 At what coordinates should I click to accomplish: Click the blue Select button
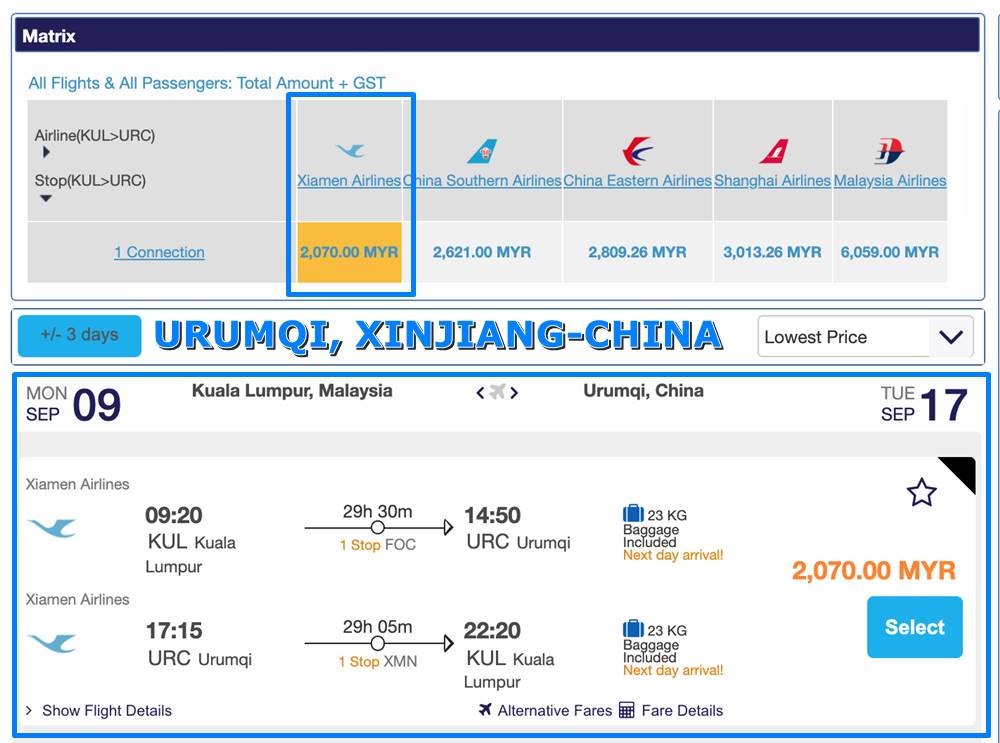[x=915, y=627]
